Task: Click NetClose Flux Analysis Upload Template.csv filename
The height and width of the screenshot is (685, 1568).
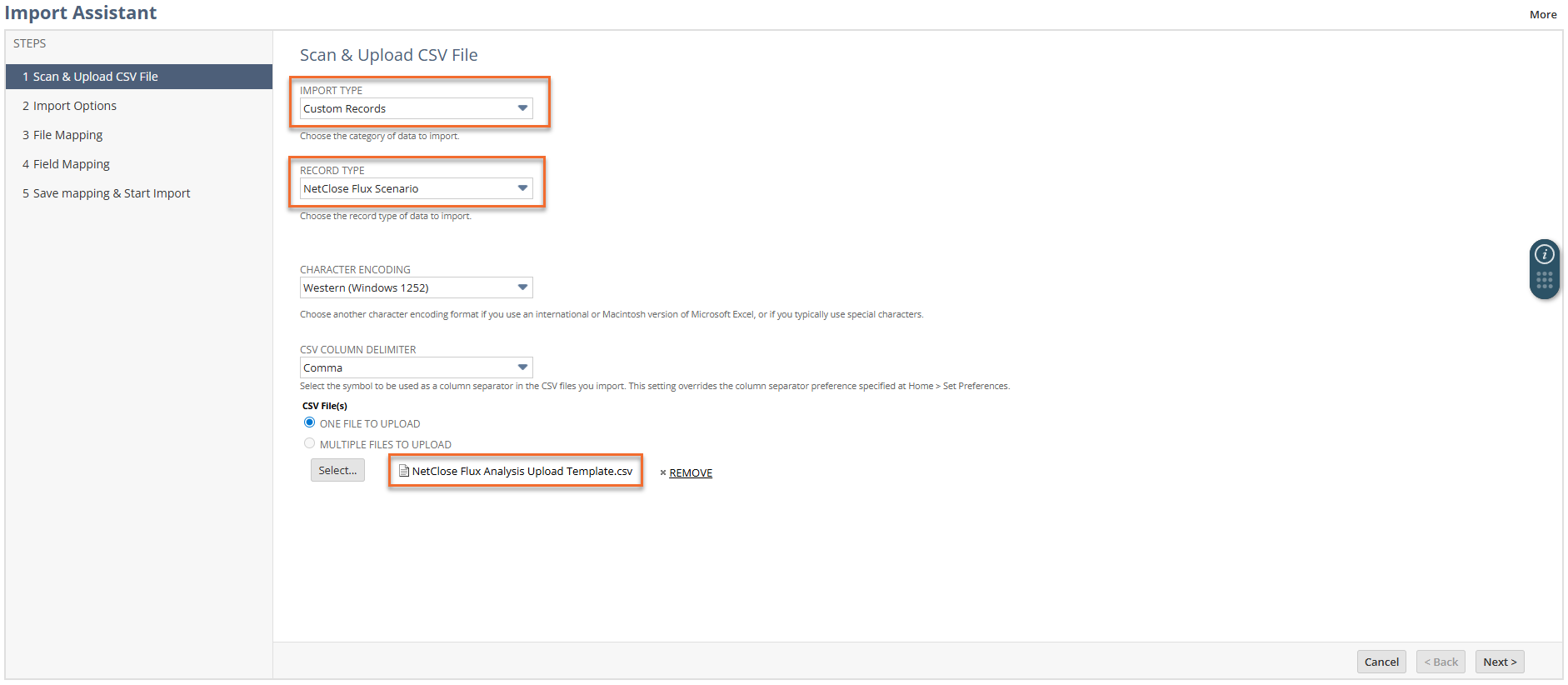Action: [x=522, y=471]
